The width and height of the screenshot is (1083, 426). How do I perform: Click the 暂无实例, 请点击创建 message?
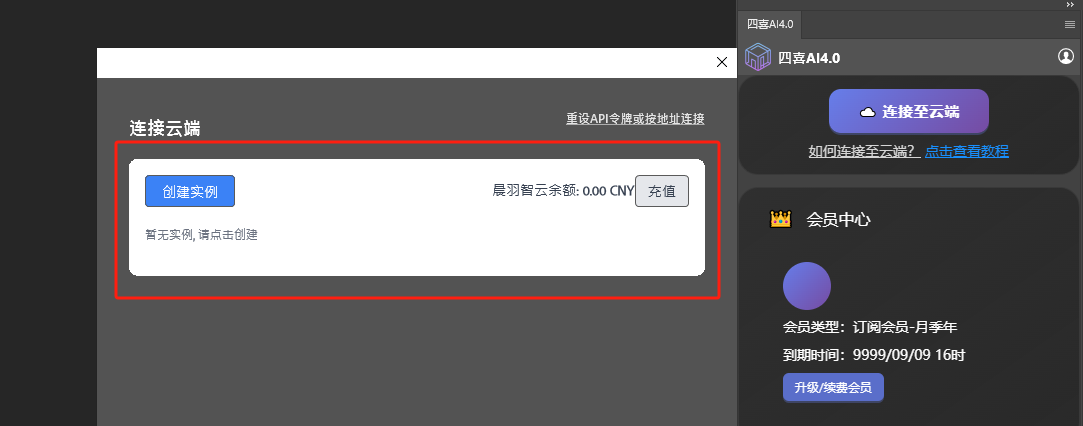pyautogui.click(x=201, y=235)
